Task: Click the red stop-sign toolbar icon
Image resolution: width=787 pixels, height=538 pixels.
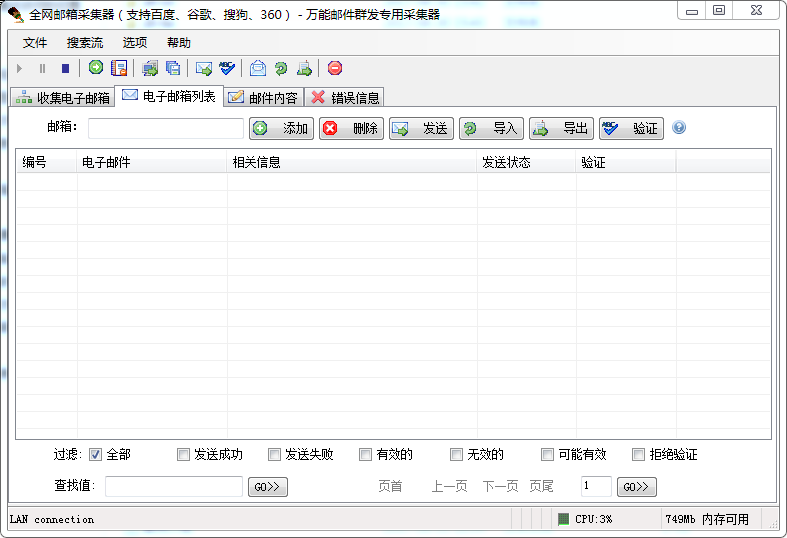Action: [335, 68]
